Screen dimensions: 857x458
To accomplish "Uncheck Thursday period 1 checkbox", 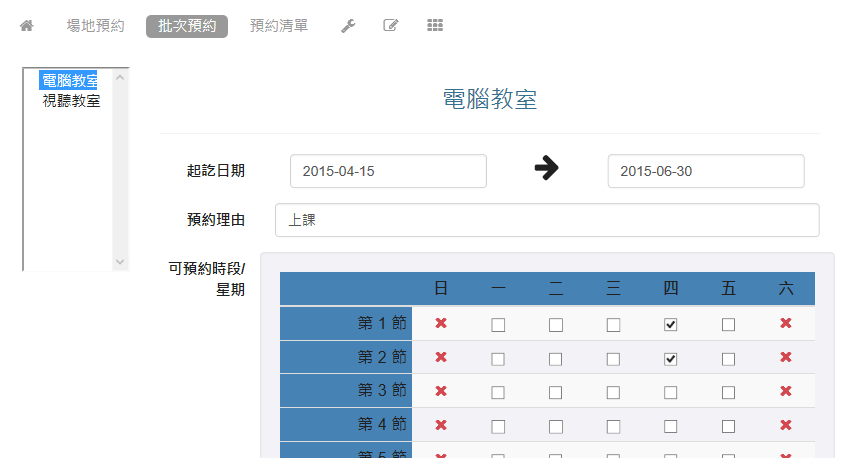I will pyautogui.click(x=671, y=324).
